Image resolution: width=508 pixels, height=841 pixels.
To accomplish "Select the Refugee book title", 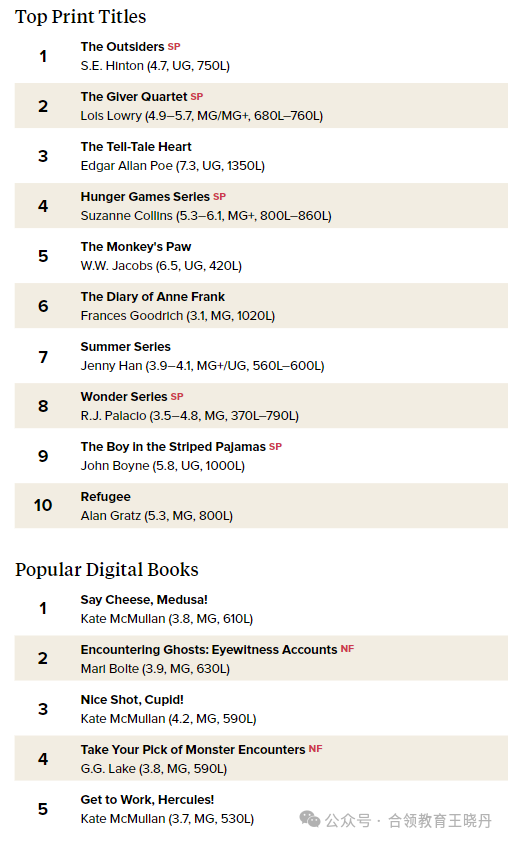I will [106, 497].
